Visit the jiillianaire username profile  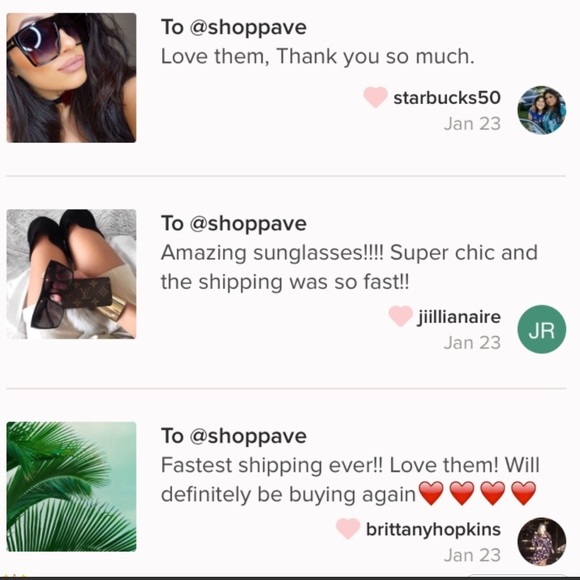click(459, 317)
